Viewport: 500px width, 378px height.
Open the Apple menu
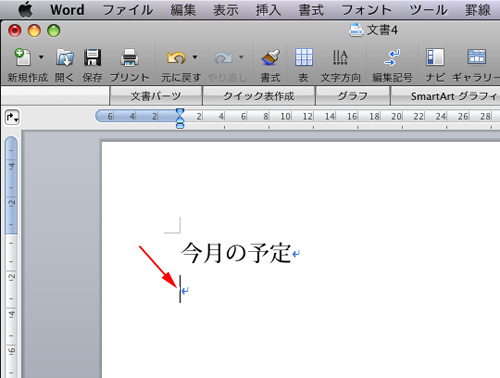(25, 10)
